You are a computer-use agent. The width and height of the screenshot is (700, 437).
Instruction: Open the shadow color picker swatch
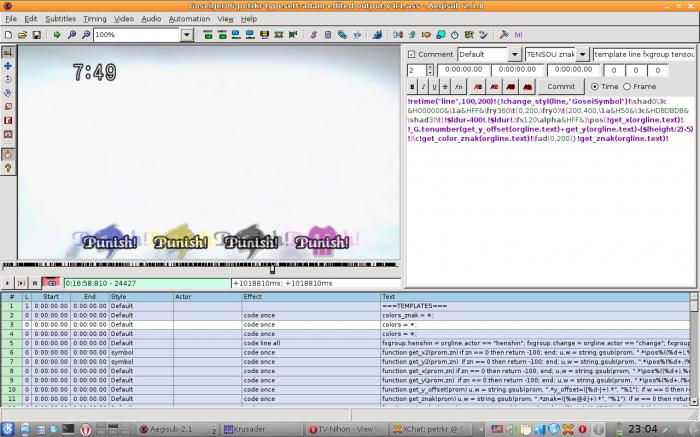click(527, 87)
